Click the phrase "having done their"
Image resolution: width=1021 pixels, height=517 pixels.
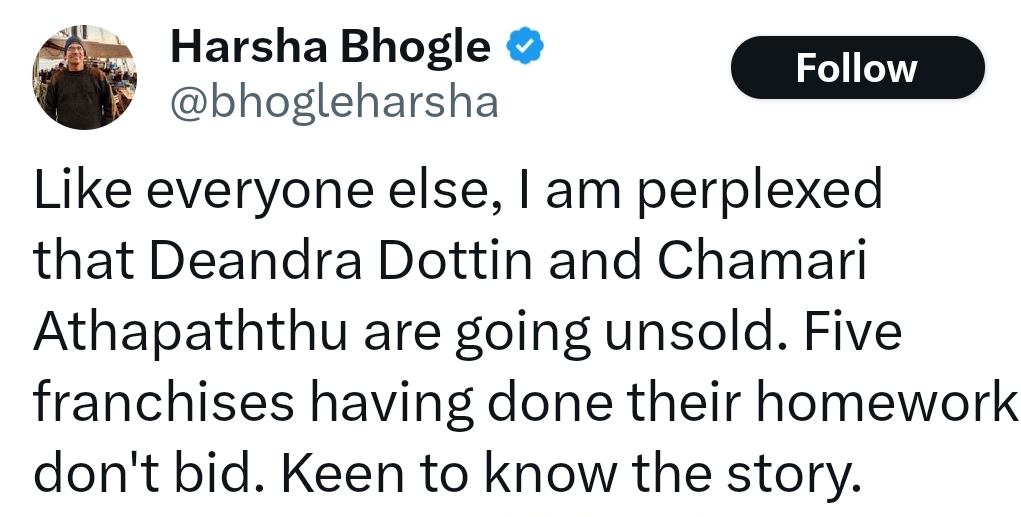525,404
